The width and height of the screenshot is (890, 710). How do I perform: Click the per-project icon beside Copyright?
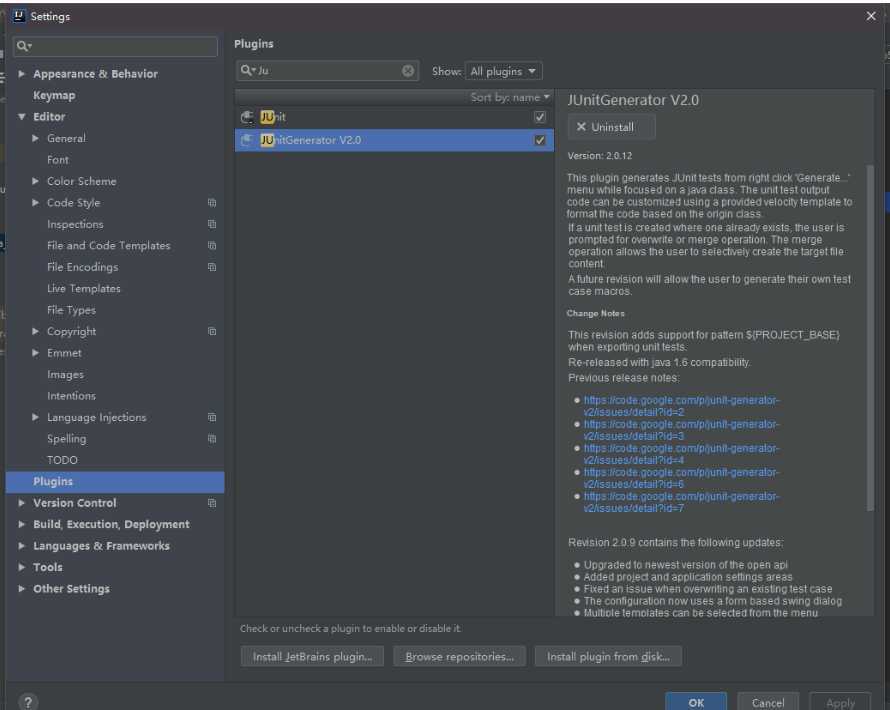tap(212, 331)
